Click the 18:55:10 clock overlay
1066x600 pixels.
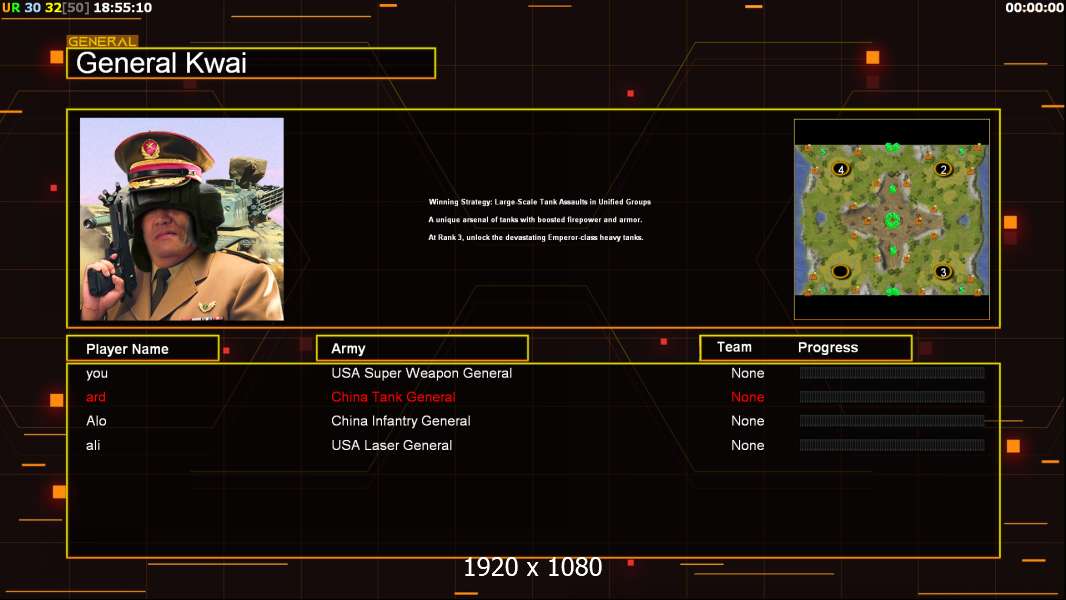coord(122,8)
